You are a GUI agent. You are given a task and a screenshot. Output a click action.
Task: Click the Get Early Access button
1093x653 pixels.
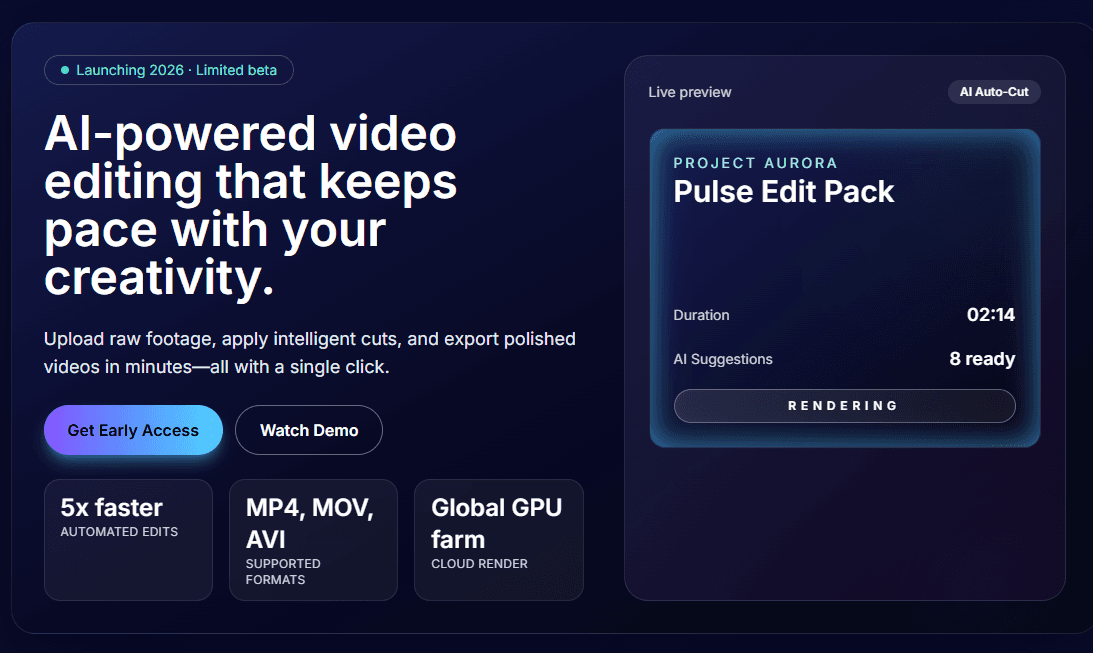click(133, 430)
